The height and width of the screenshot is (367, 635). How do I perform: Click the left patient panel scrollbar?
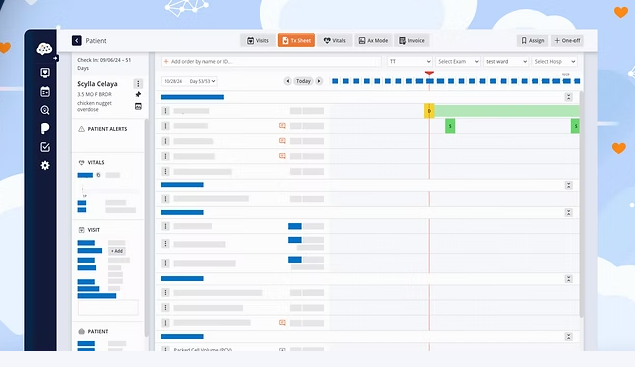click(146, 227)
